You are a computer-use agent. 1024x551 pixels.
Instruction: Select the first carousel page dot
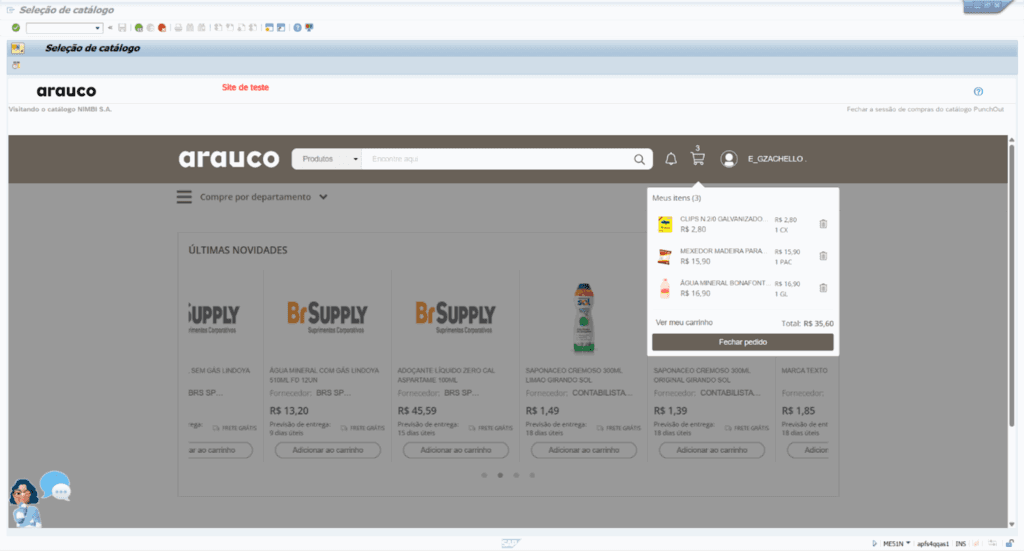pos(484,475)
